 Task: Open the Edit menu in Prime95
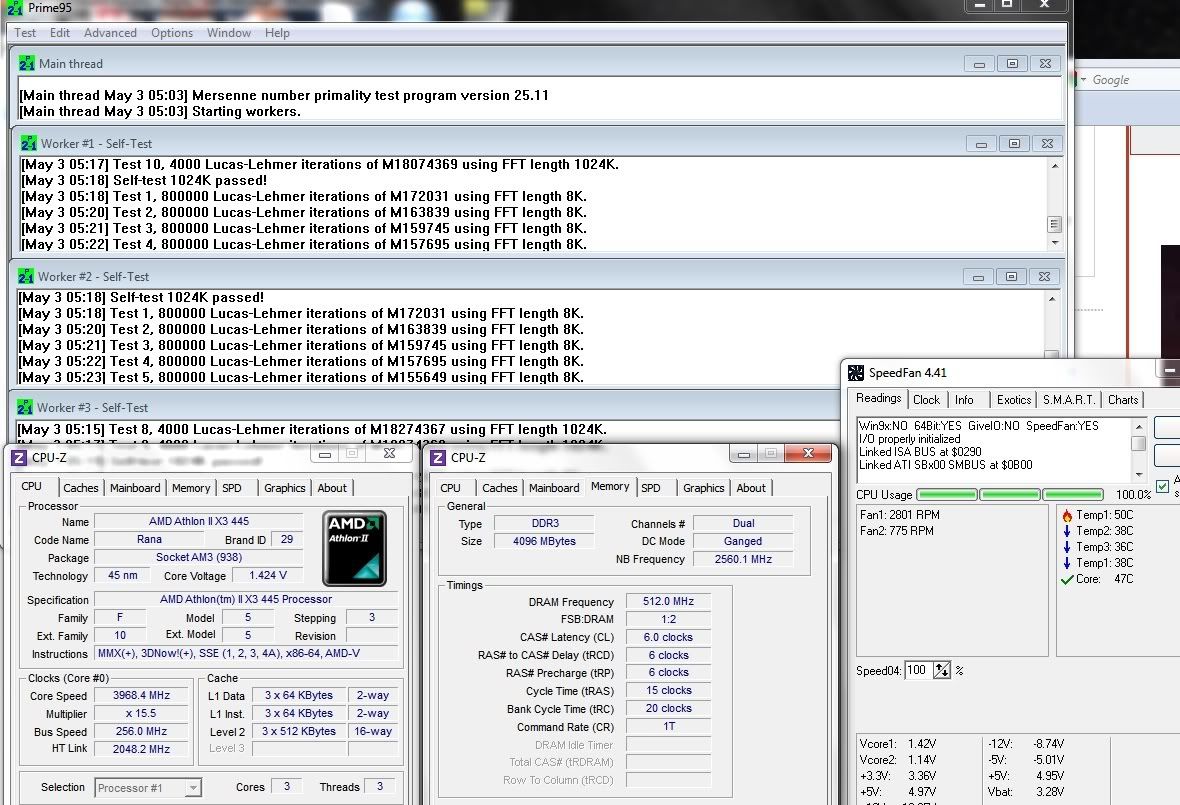click(59, 33)
